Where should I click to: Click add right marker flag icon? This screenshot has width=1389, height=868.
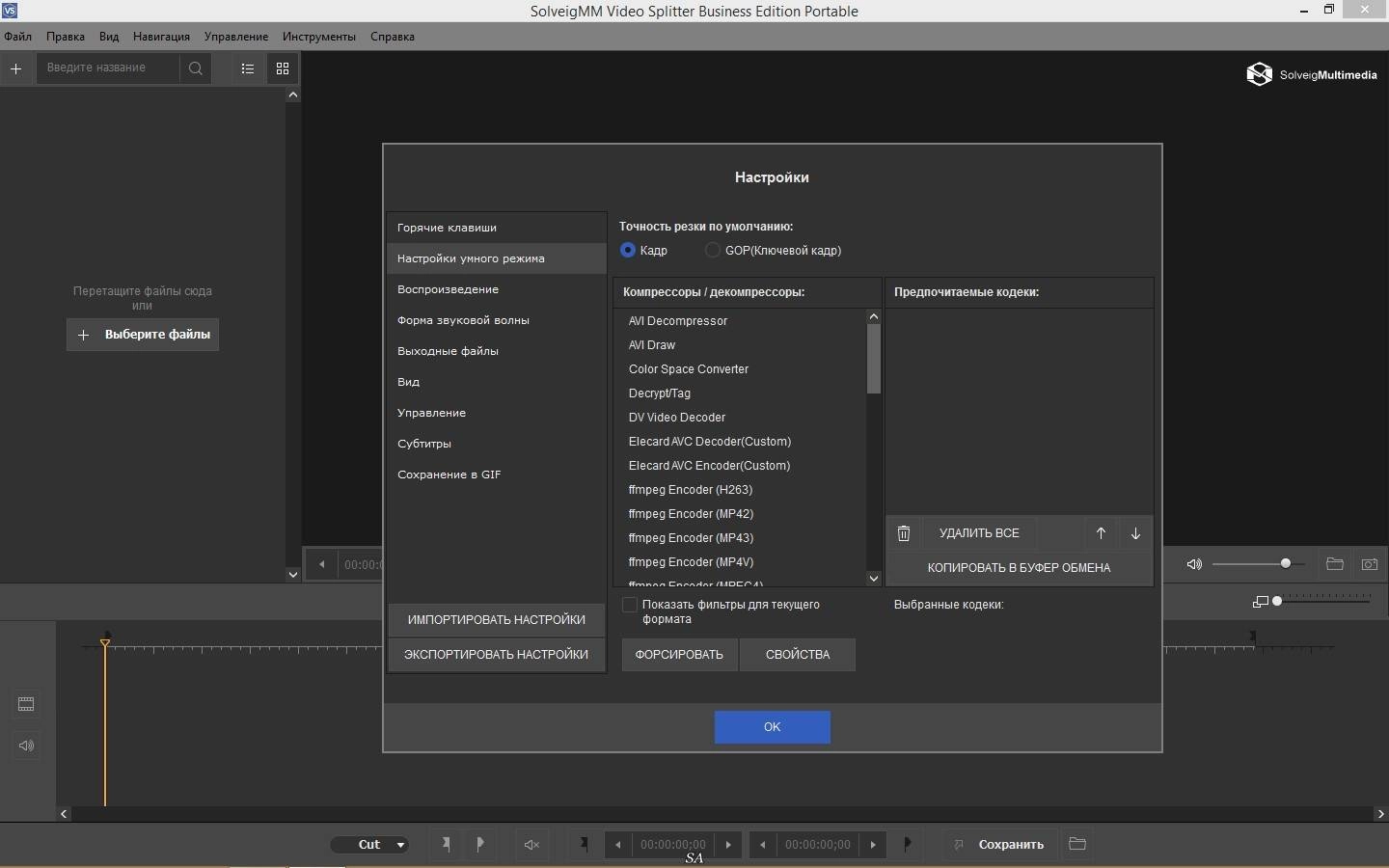coord(480,844)
